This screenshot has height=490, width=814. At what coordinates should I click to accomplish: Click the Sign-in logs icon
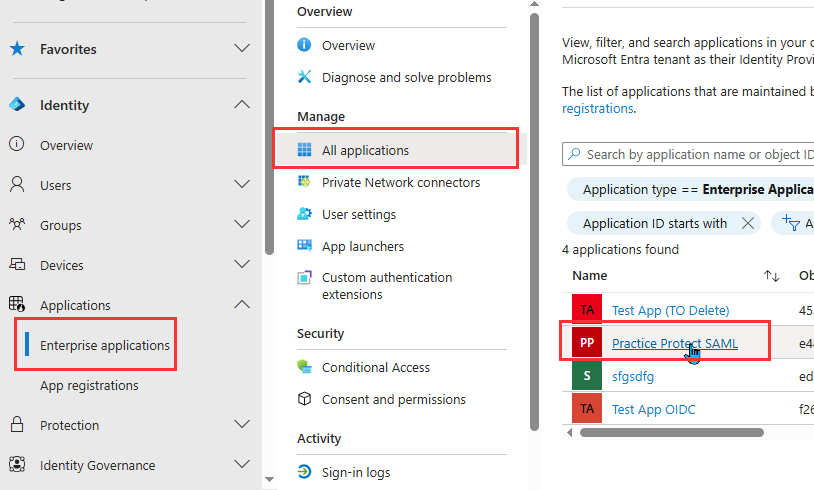tap(304, 472)
